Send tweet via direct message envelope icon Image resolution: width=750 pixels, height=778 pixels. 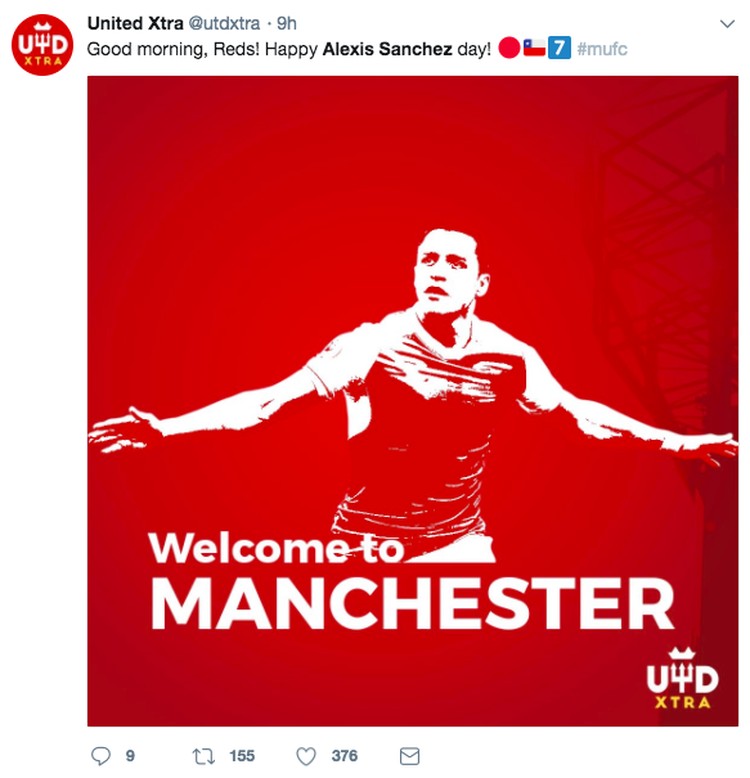coord(410,757)
